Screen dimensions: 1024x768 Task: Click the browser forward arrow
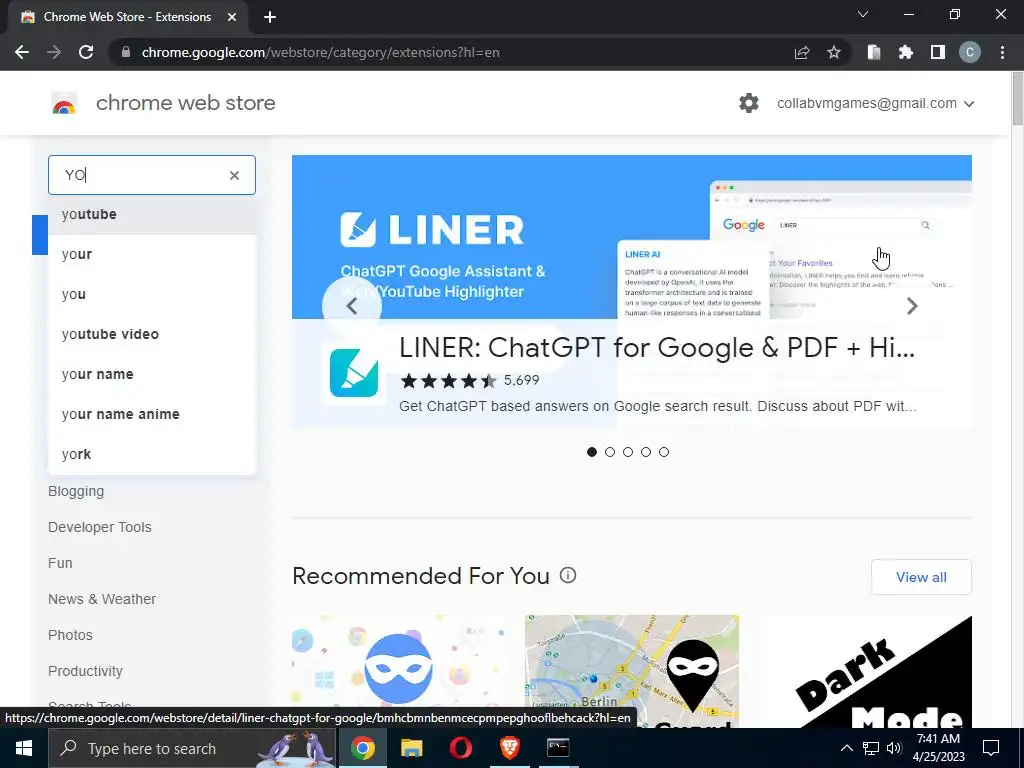point(54,52)
